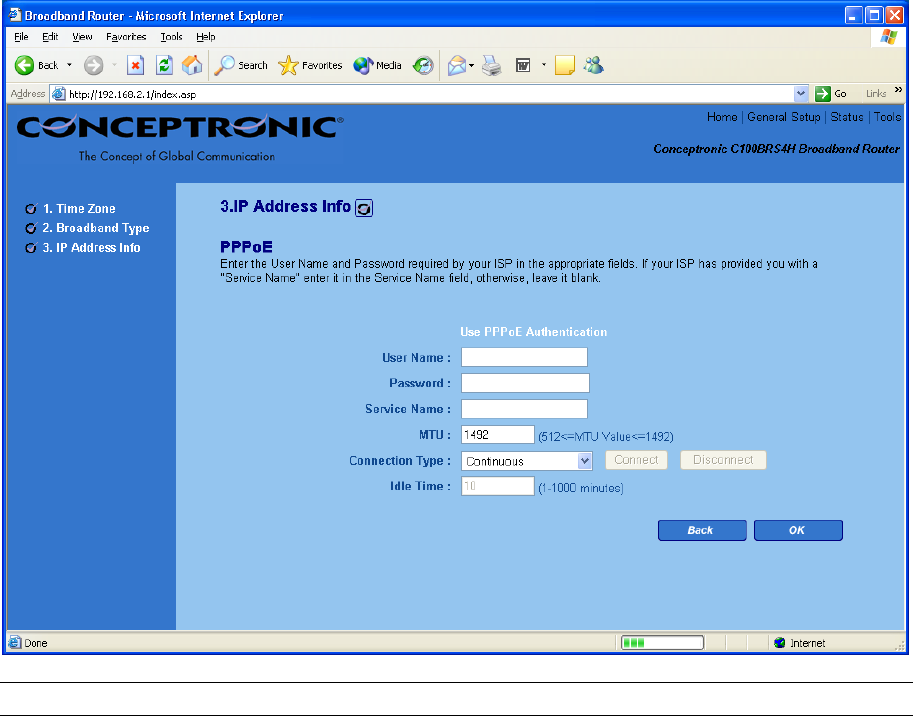This screenshot has height=716, width=913.
Task: Confirm settings with the OK button
Action: point(798,530)
